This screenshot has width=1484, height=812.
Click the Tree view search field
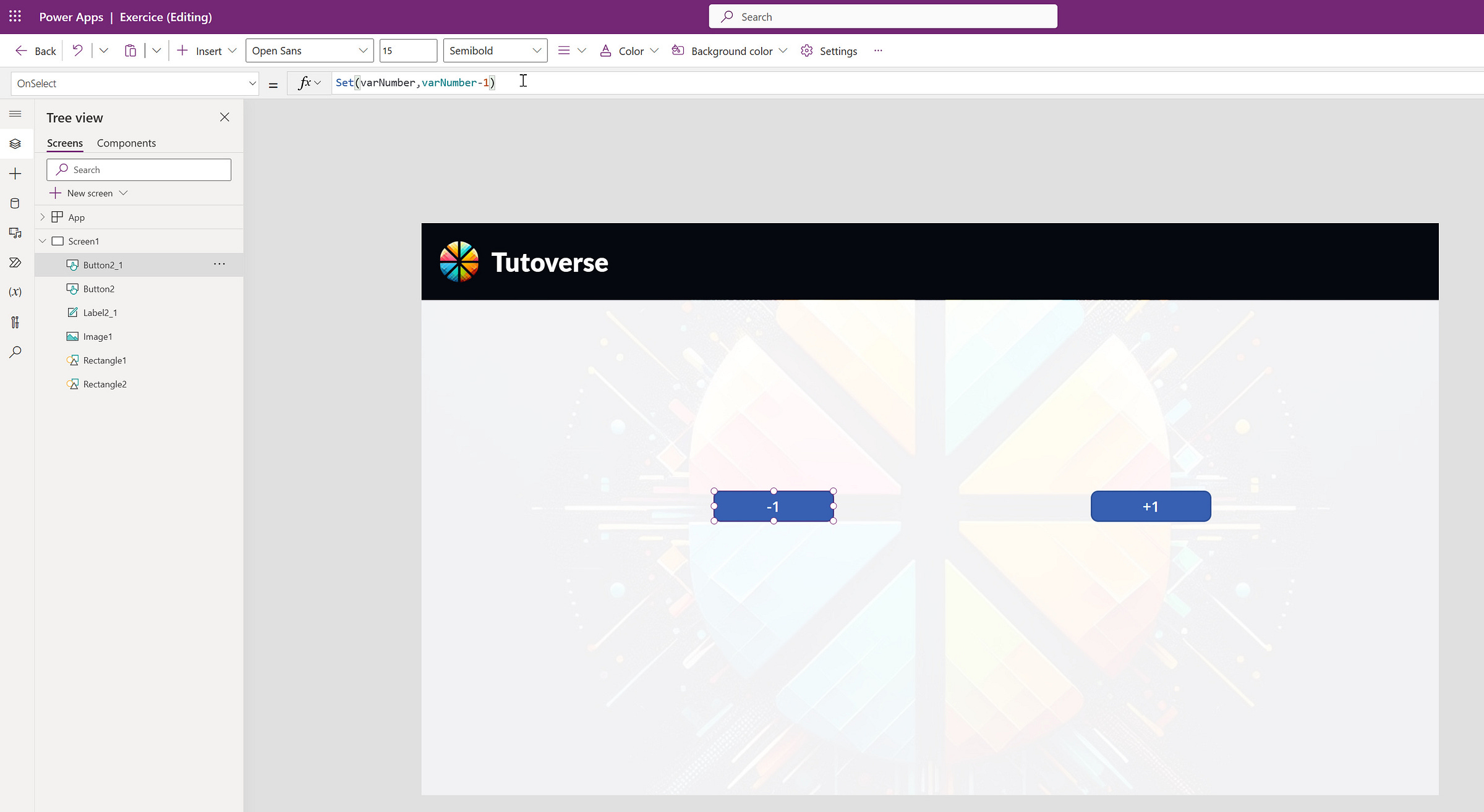(x=139, y=170)
